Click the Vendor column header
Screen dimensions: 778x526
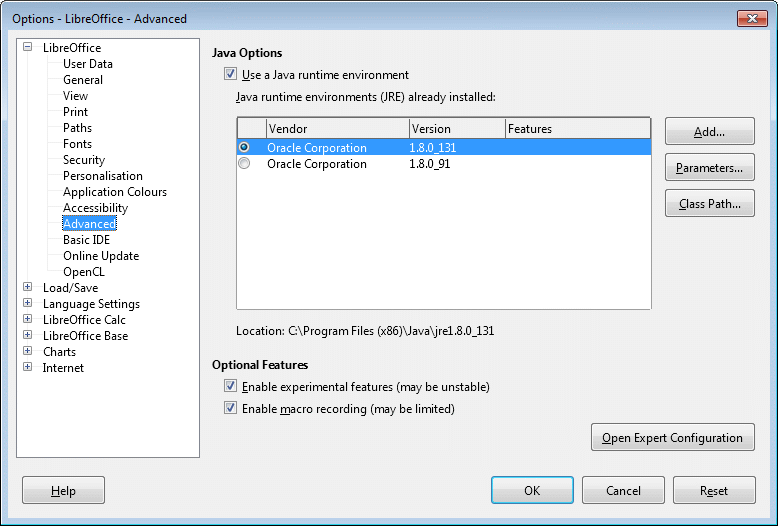(x=338, y=129)
